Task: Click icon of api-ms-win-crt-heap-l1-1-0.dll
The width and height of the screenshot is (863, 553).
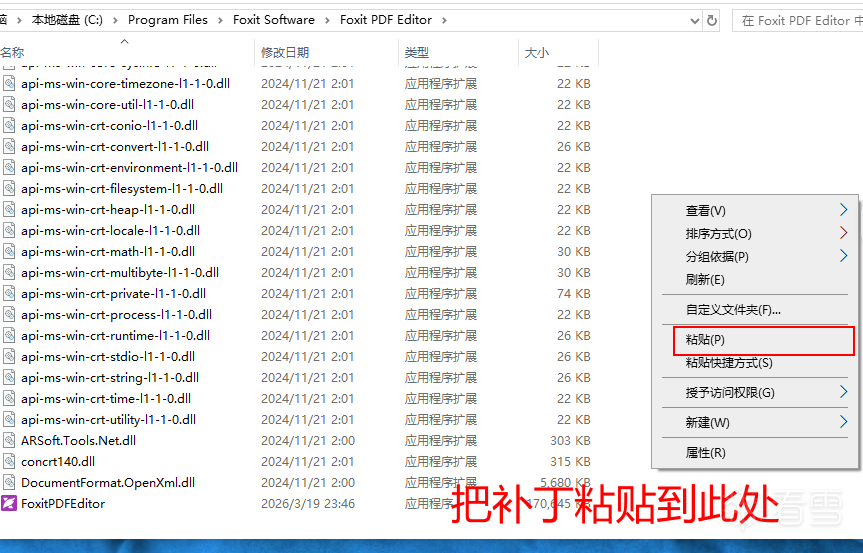Action: coord(9,210)
